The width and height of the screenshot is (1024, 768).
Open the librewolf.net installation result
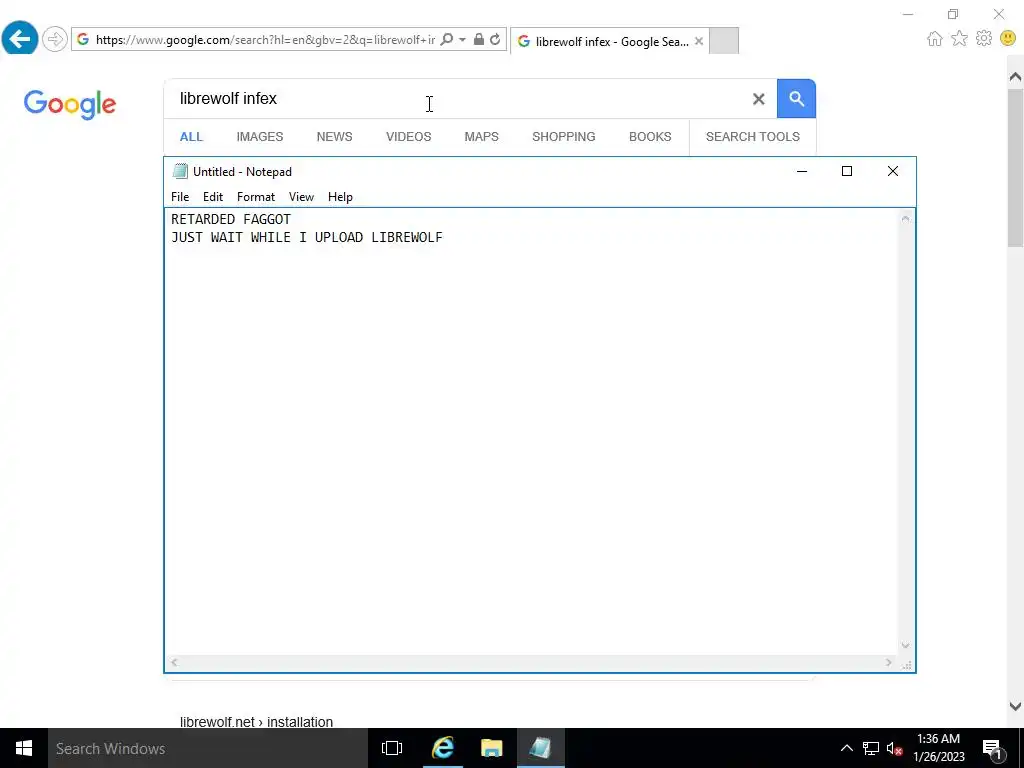[257, 722]
